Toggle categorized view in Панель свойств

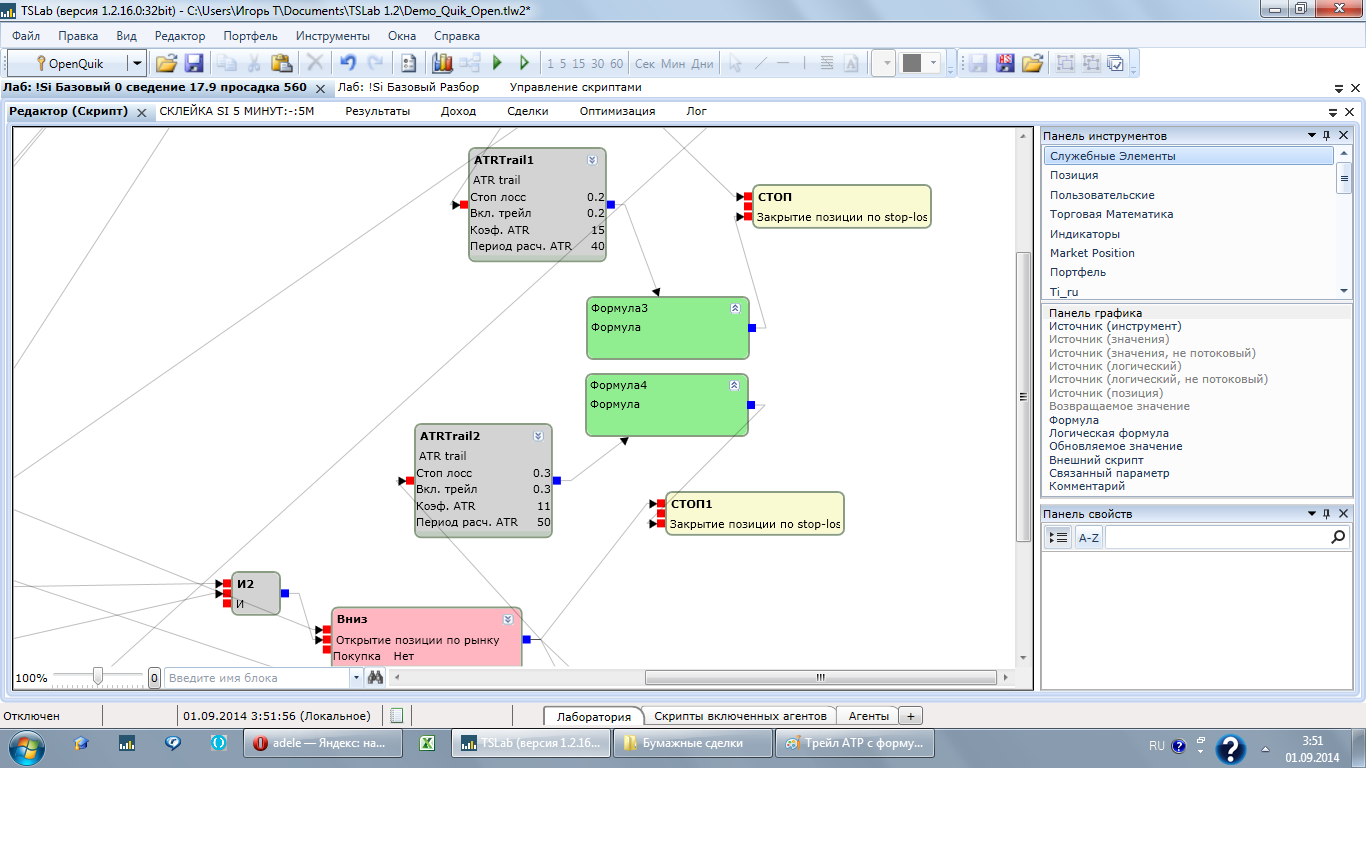click(x=1058, y=537)
